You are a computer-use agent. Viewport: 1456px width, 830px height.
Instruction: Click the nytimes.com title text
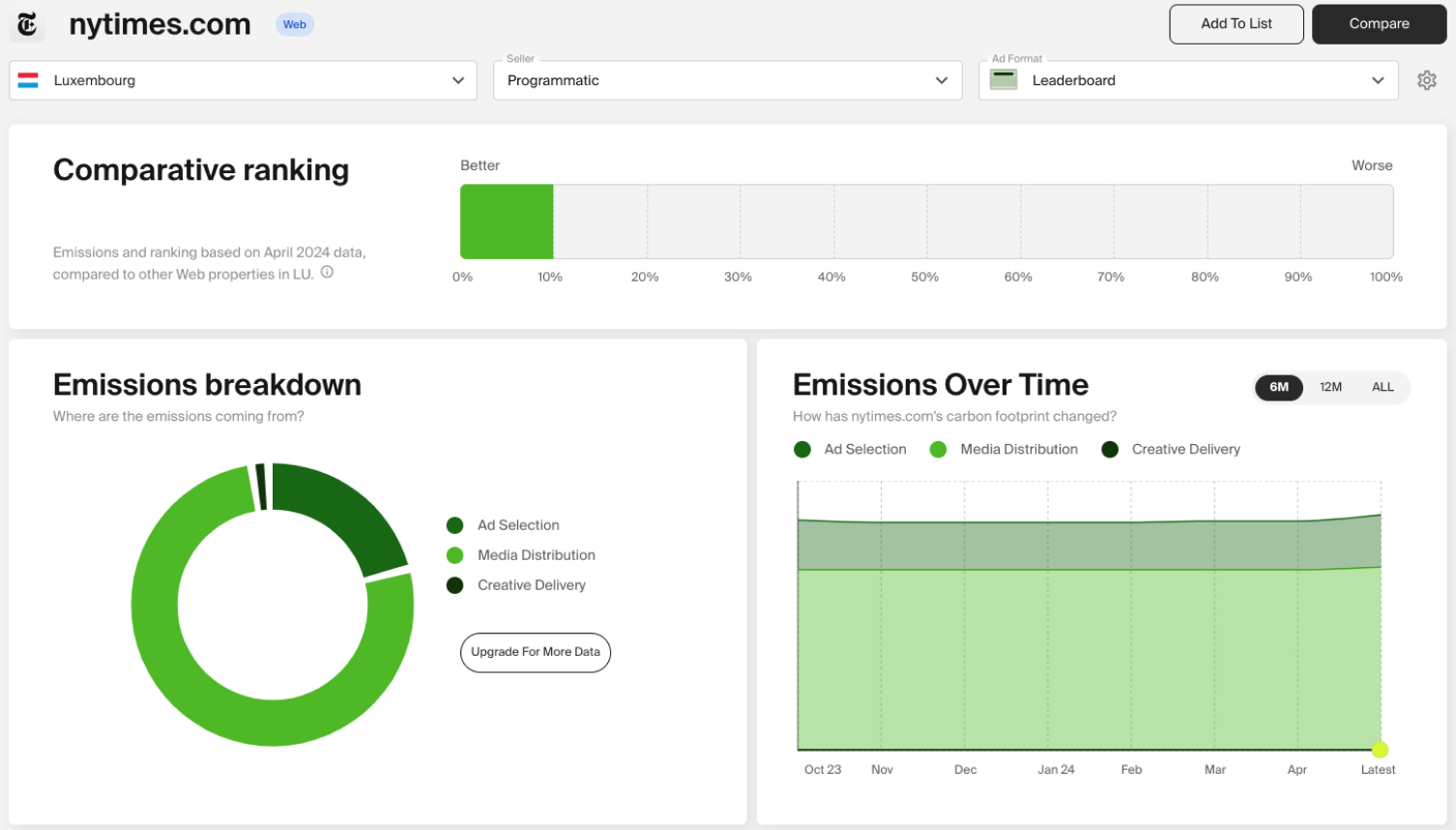(160, 24)
